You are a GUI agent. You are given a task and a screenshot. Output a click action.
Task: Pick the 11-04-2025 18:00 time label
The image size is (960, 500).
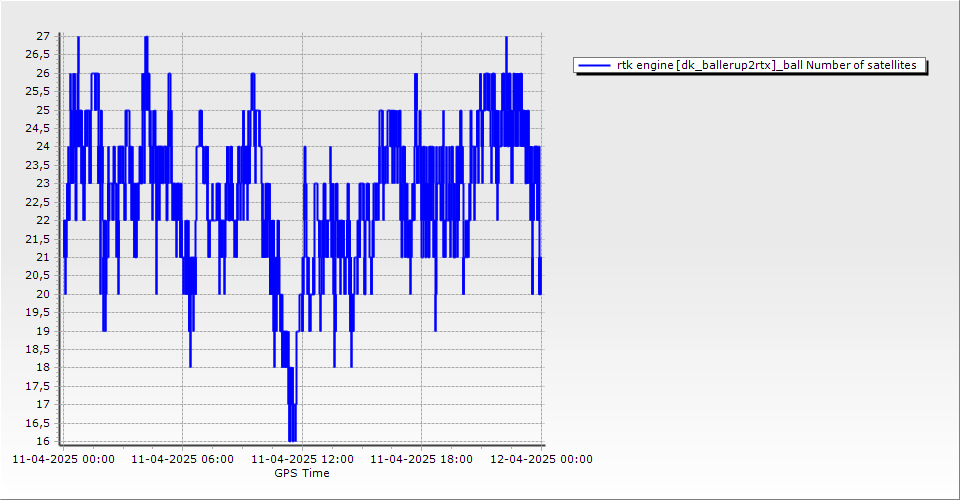[x=421, y=460]
